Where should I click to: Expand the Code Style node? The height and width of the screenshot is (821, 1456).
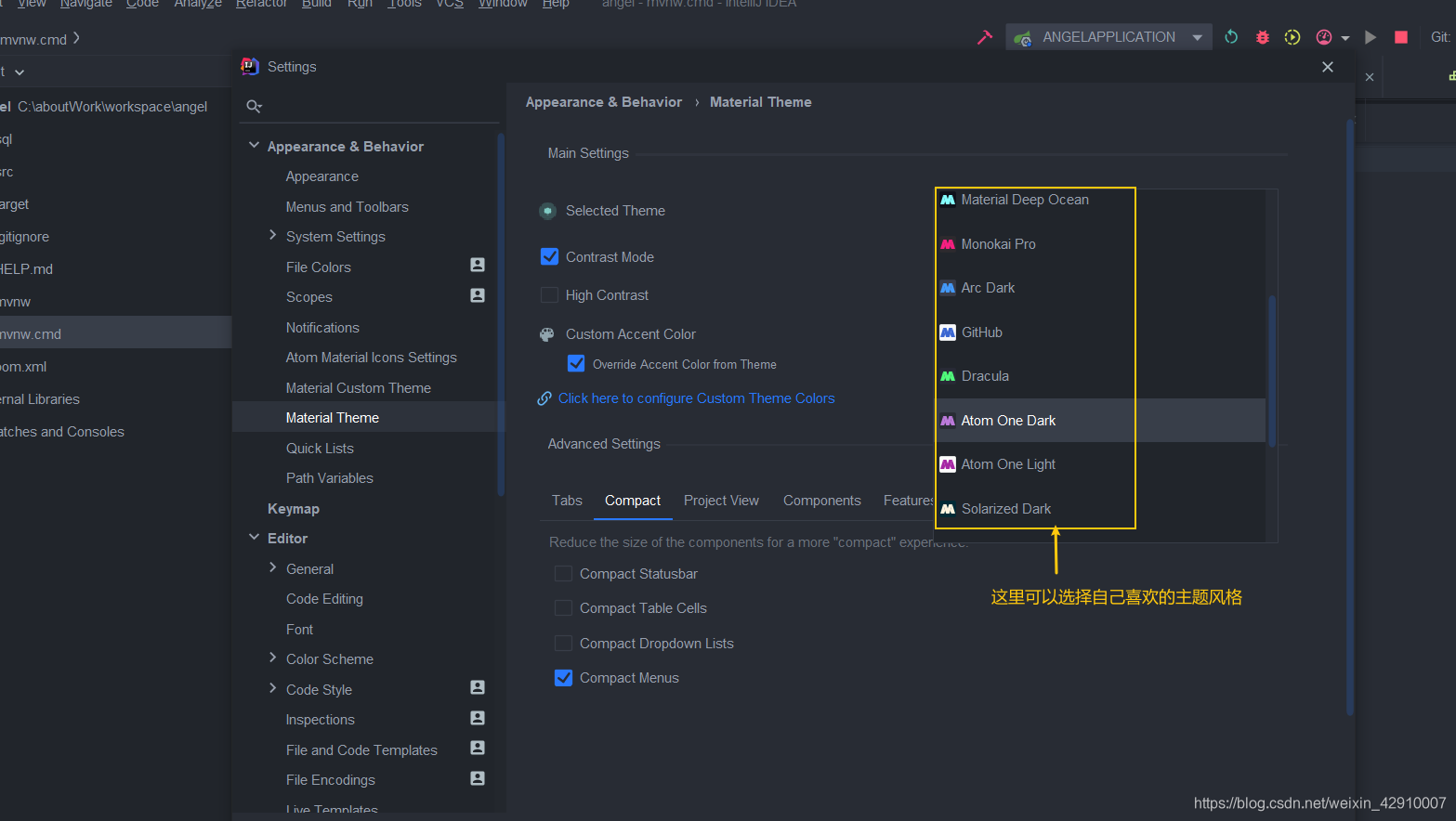[x=272, y=688]
